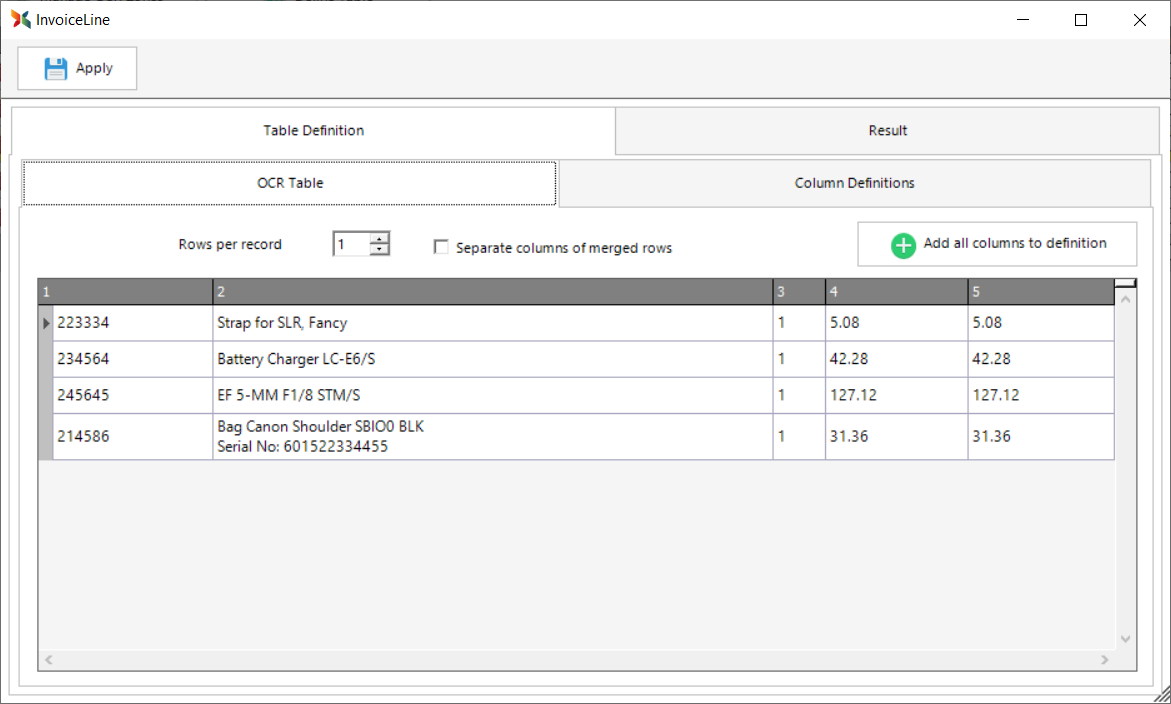Click column 4 header in table

[895, 292]
